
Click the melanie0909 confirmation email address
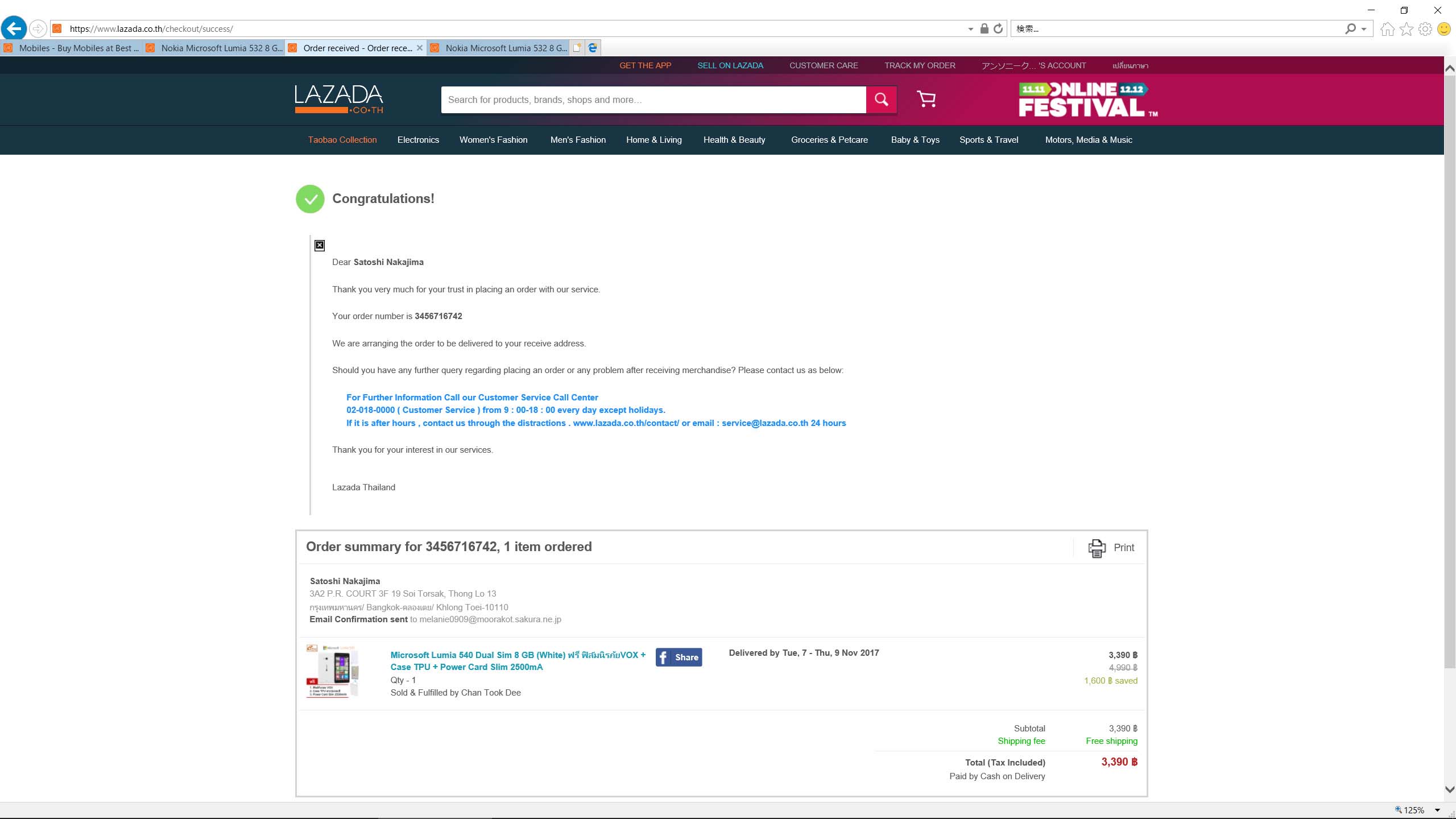coord(490,619)
